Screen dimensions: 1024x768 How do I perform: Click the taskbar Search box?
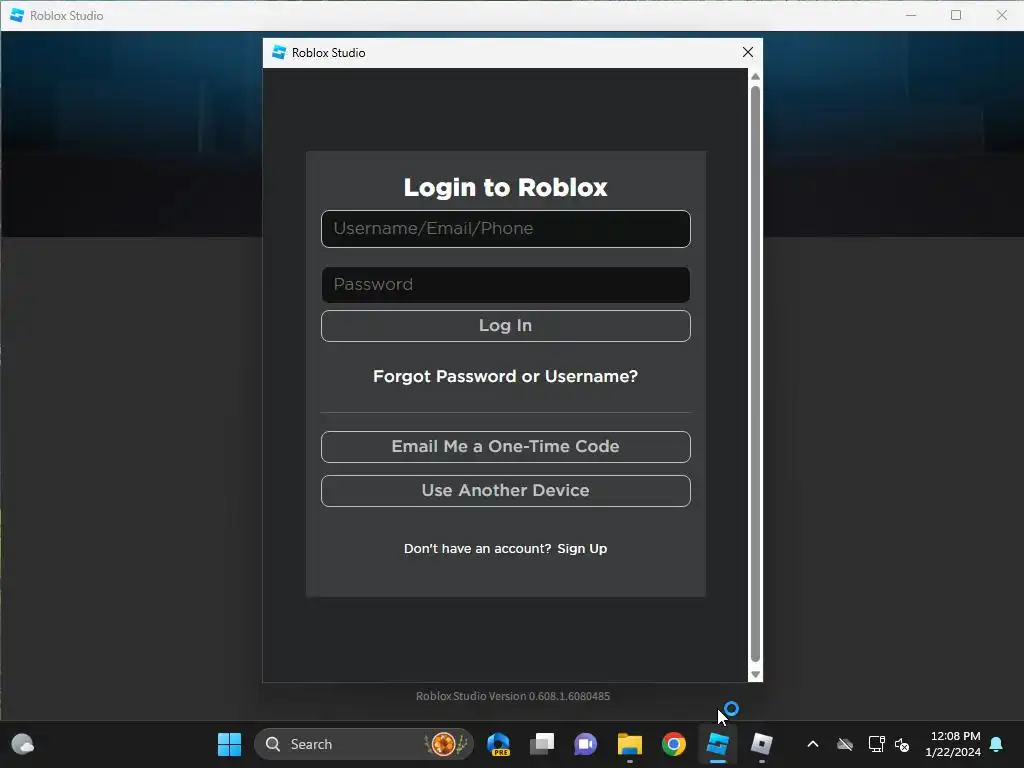pyautogui.click(x=364, y=744)
